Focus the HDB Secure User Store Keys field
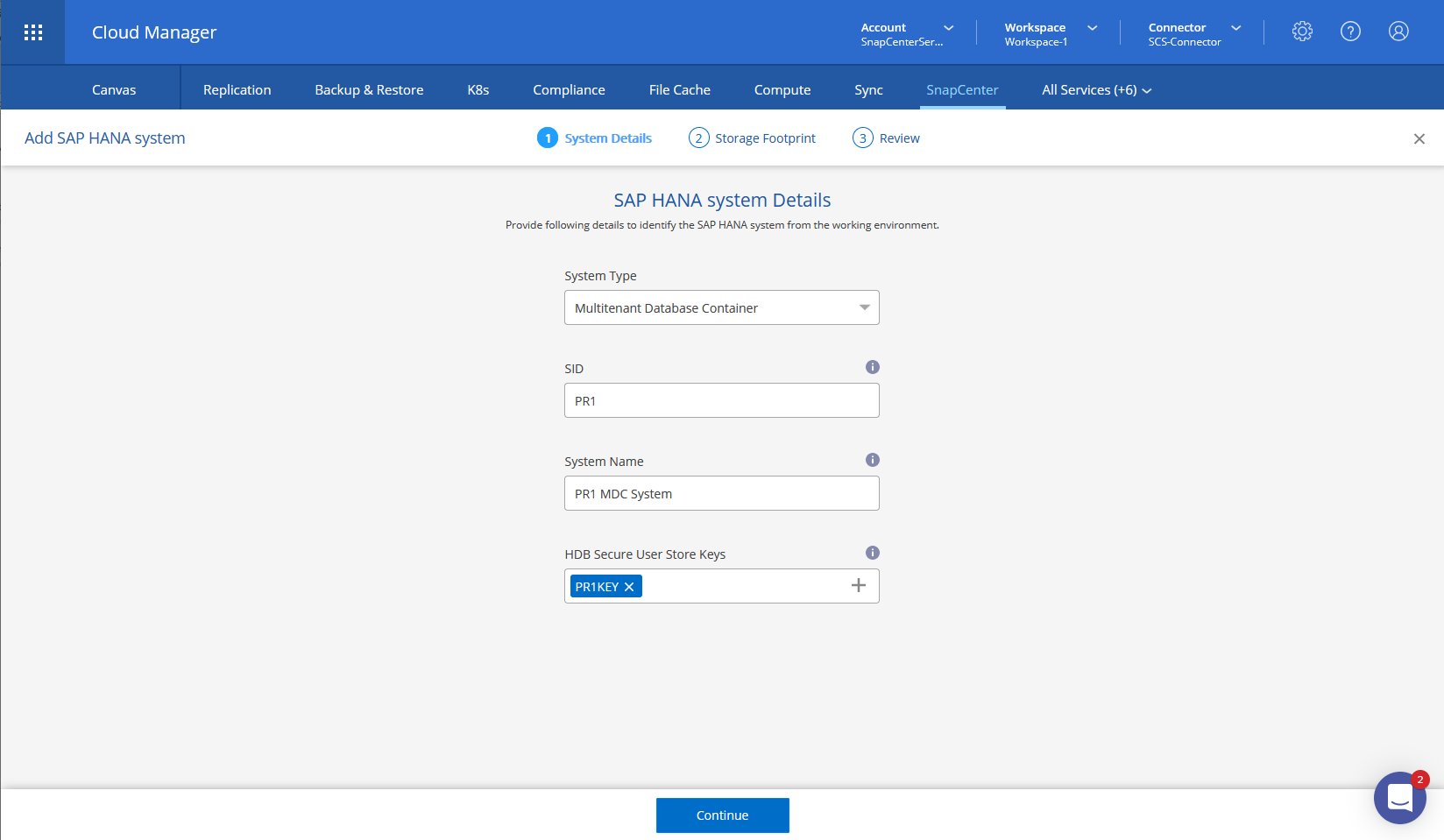Viewport: 1444px width, 840px height. tap(722, 586)
